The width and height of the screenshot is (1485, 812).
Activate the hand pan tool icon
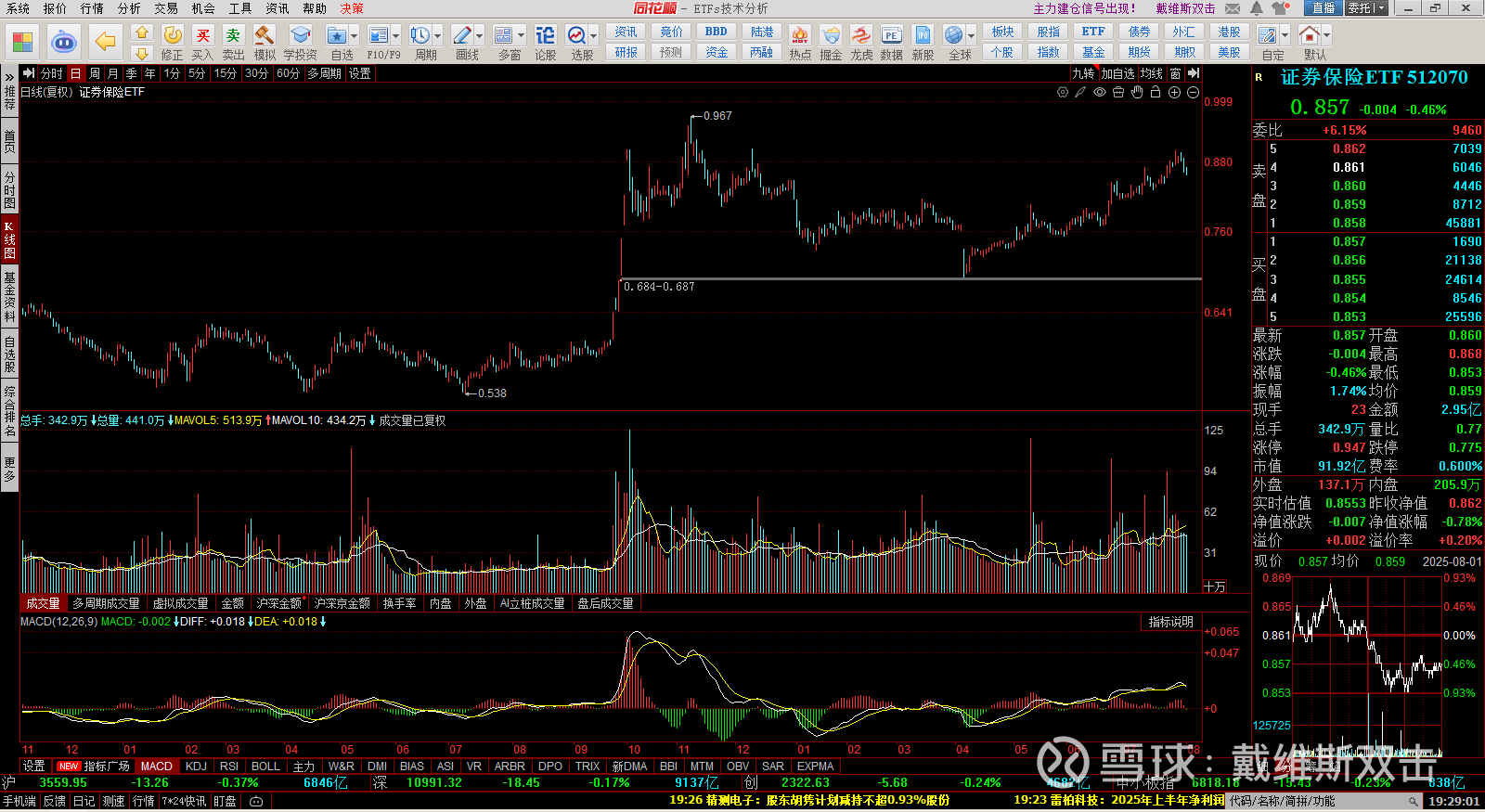click(x=1137, y=92)
